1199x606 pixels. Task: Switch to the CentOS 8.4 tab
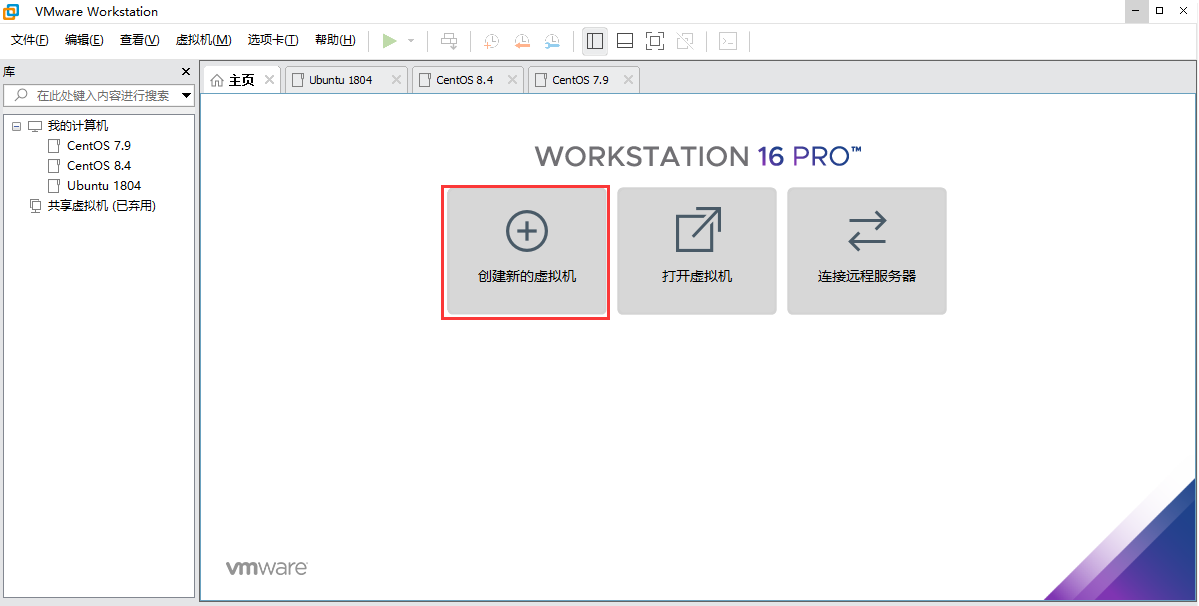pyautogui.click(x=467, y=79)
